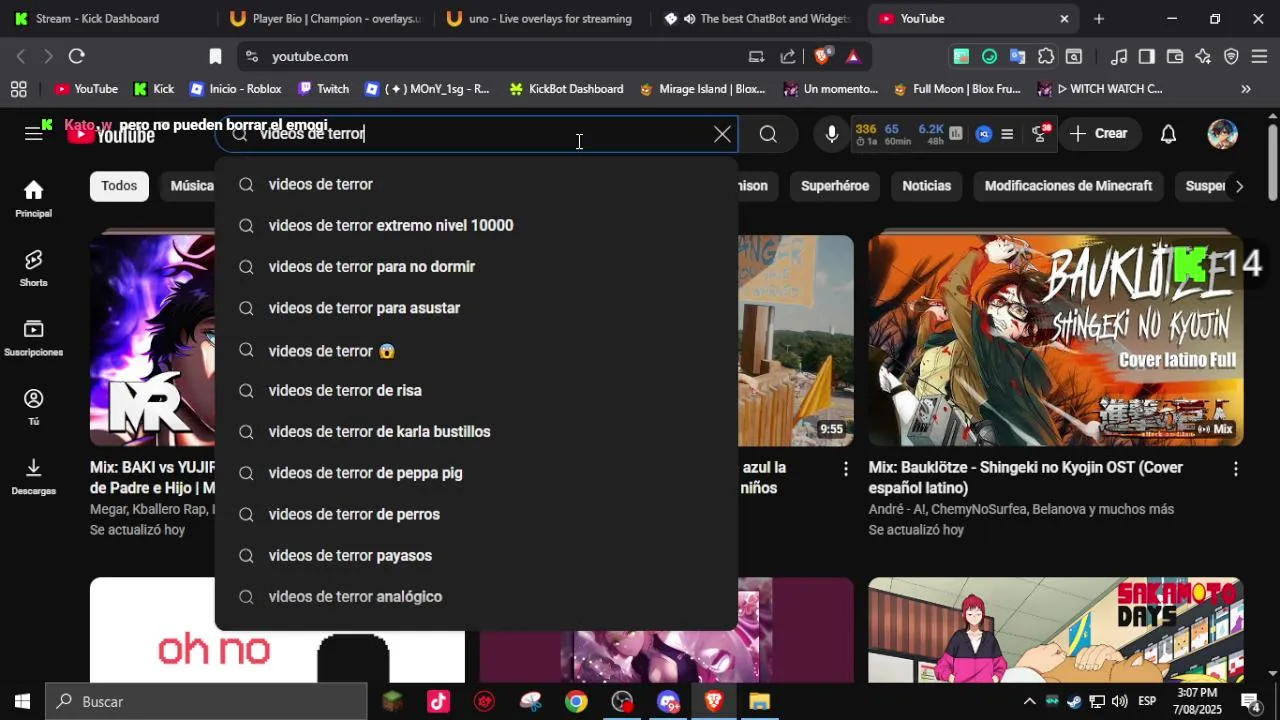1280x720 pixels.
Task: Choose the suggestion with the scared emoji
Action: point(476,350)
